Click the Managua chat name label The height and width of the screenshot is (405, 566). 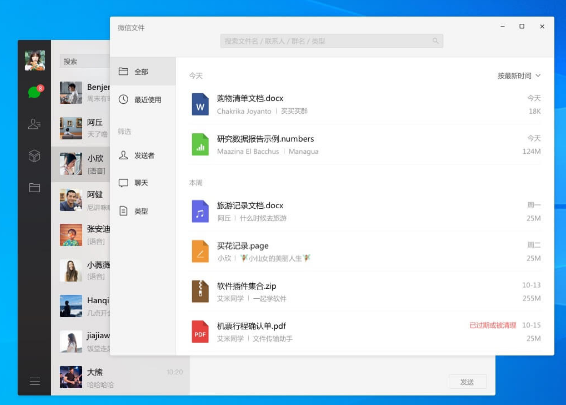[303, 152]
